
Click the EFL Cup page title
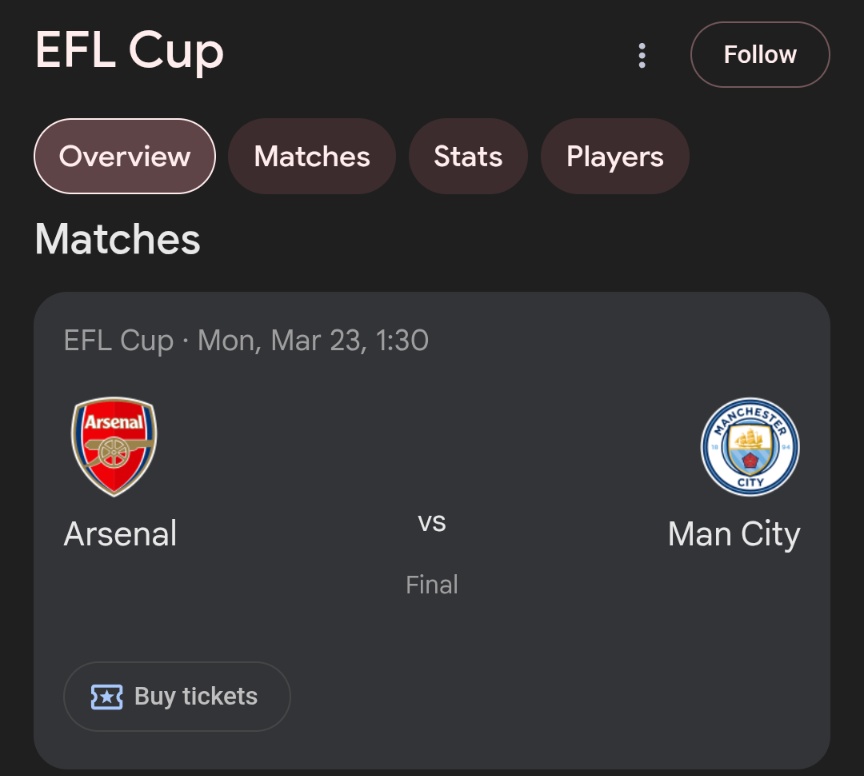[x=129, y=51]
